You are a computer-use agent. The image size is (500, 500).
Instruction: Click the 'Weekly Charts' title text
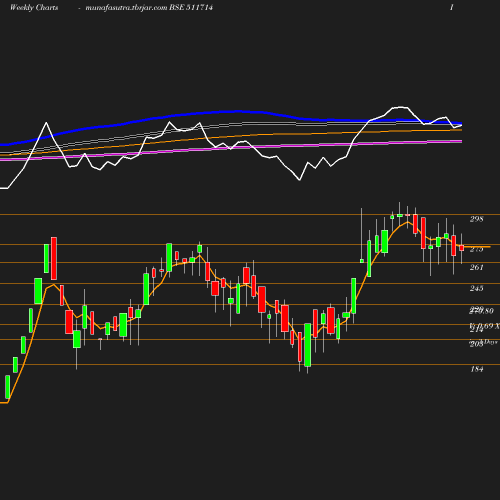click(x=34, y=8)
